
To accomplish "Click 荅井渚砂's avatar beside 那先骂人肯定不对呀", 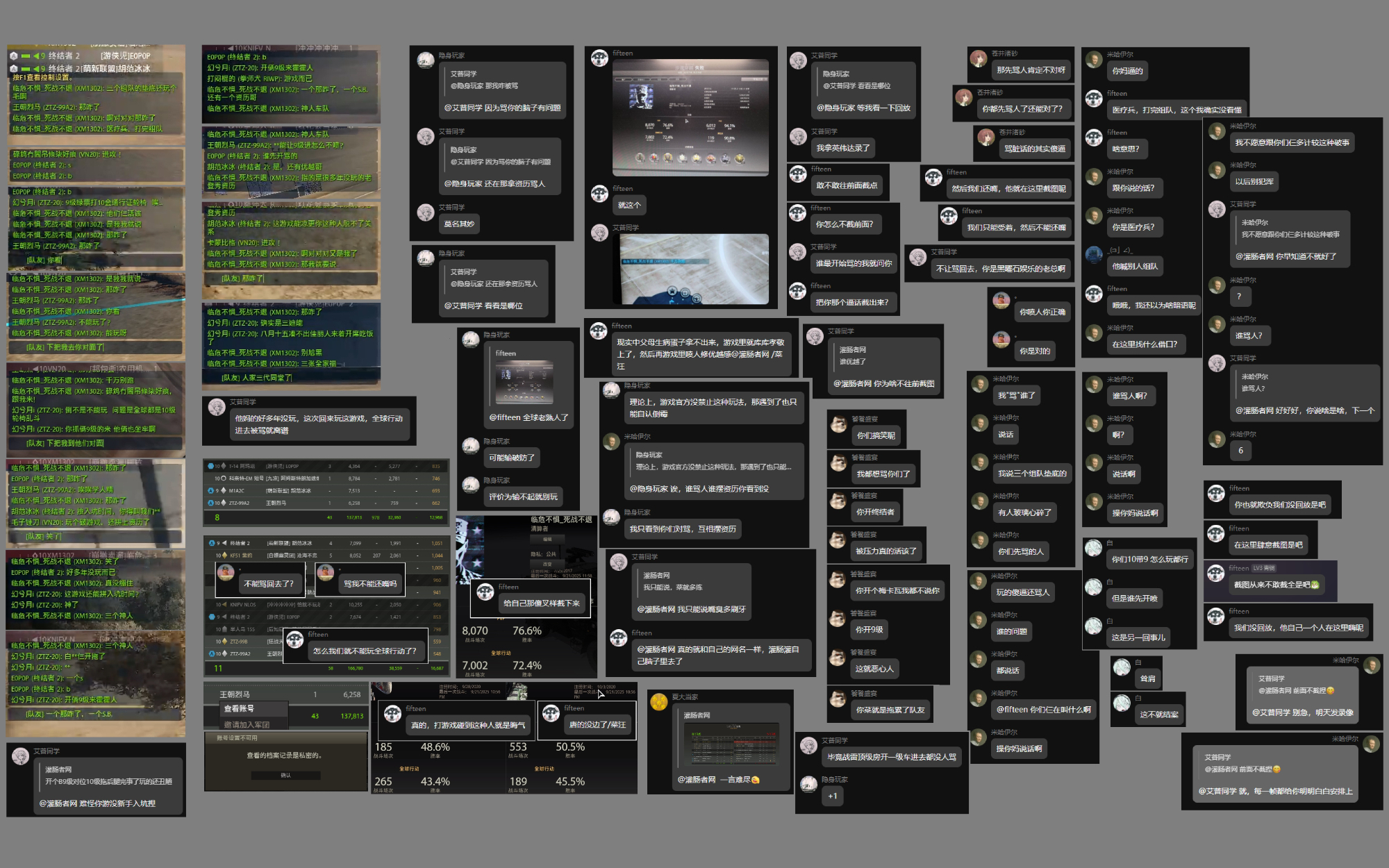I will coord(978,59).
